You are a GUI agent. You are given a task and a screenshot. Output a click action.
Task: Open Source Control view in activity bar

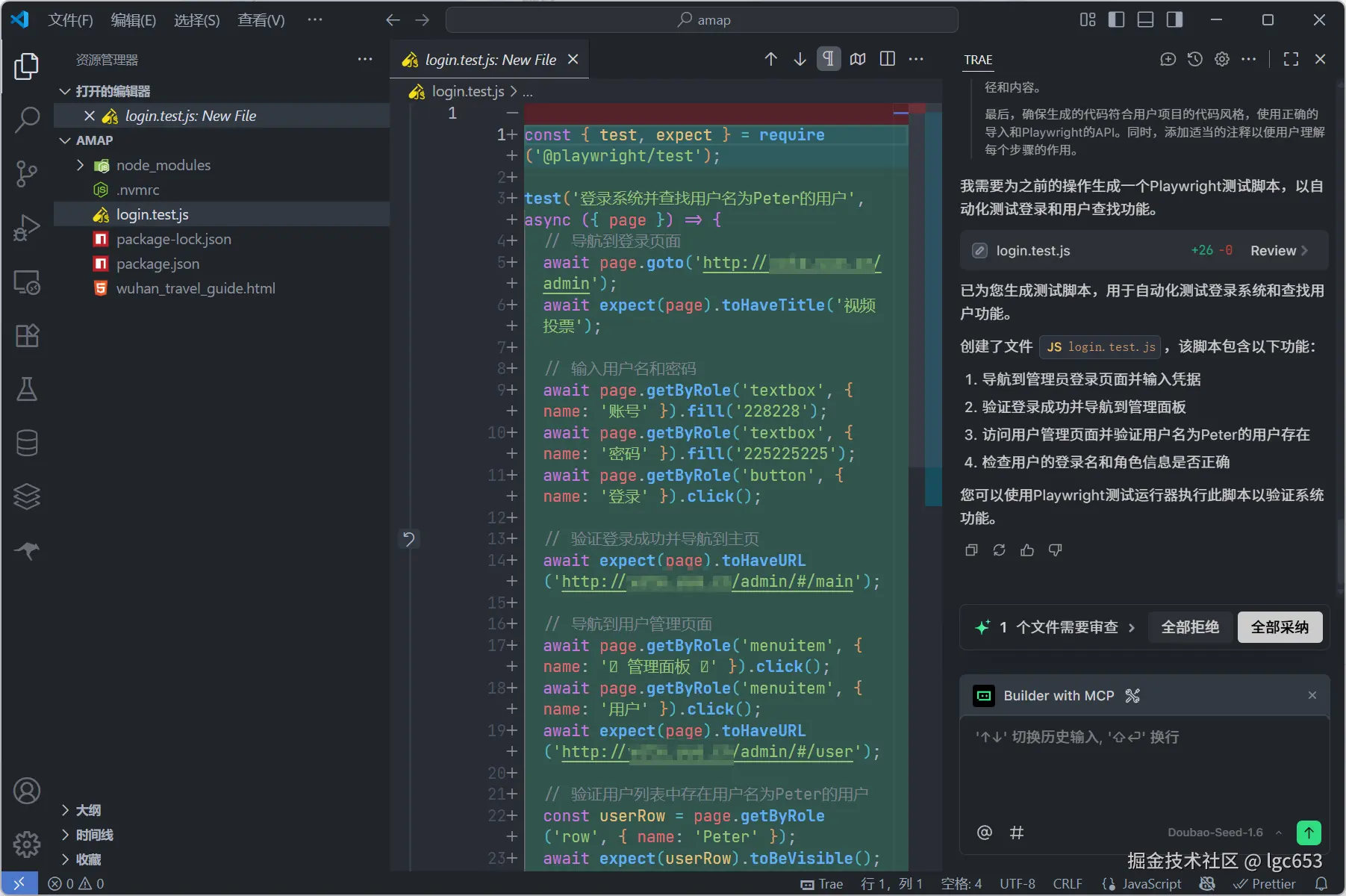click(x=27, y=173)
